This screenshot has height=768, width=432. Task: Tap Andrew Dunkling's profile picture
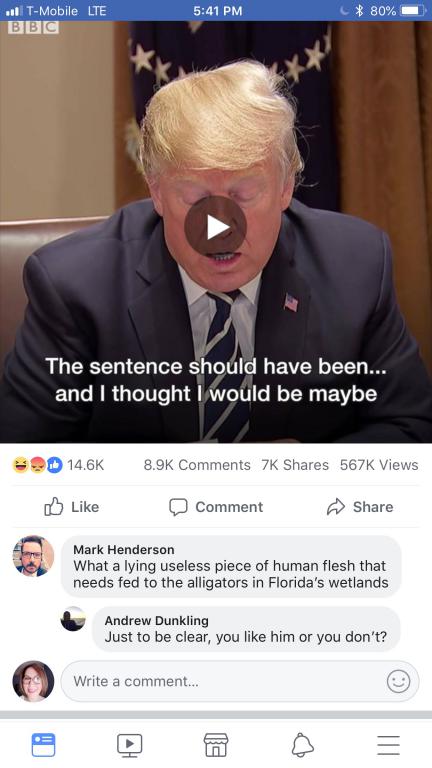[73, 619]
